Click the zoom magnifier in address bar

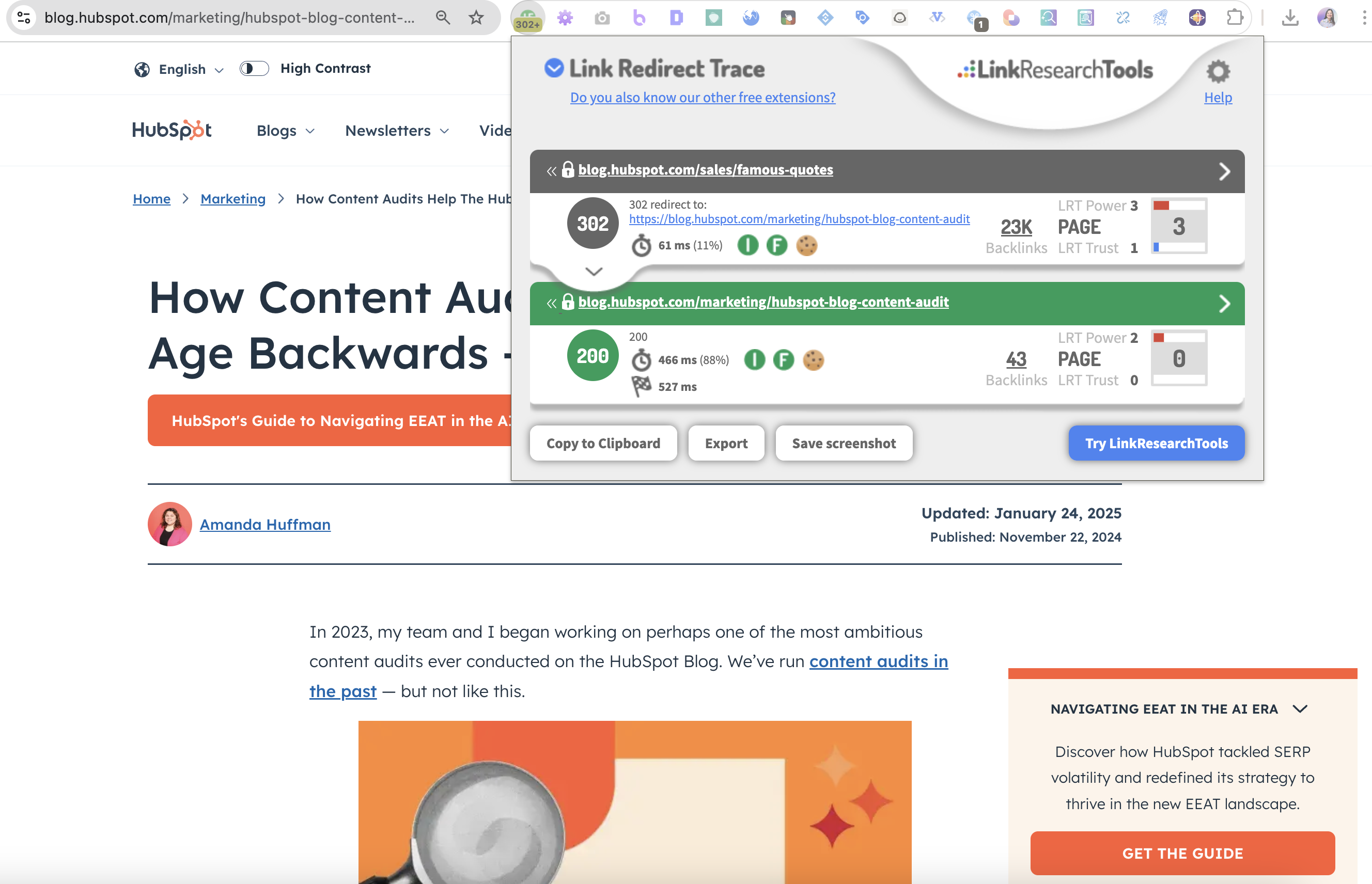443,18
